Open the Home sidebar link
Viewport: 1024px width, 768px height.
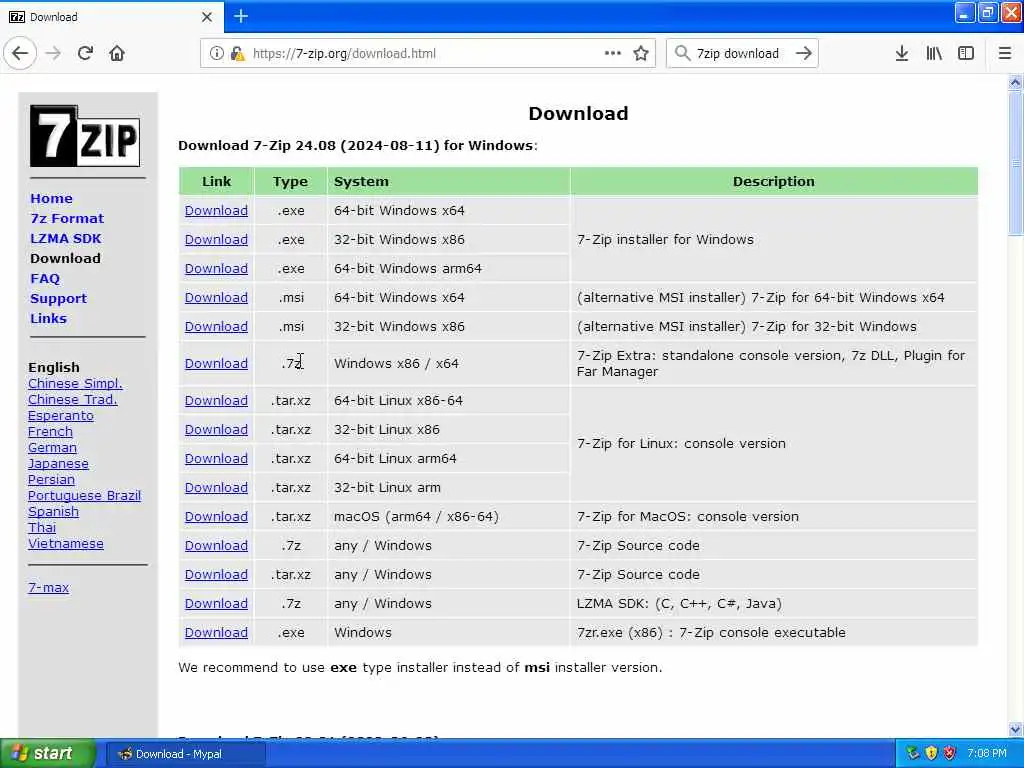(52, 199)
